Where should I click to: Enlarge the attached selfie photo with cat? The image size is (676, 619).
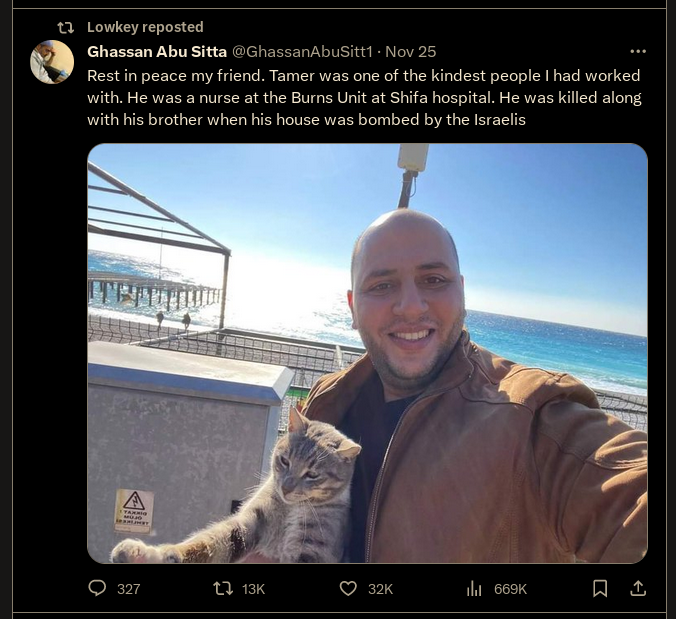(367, 353)
